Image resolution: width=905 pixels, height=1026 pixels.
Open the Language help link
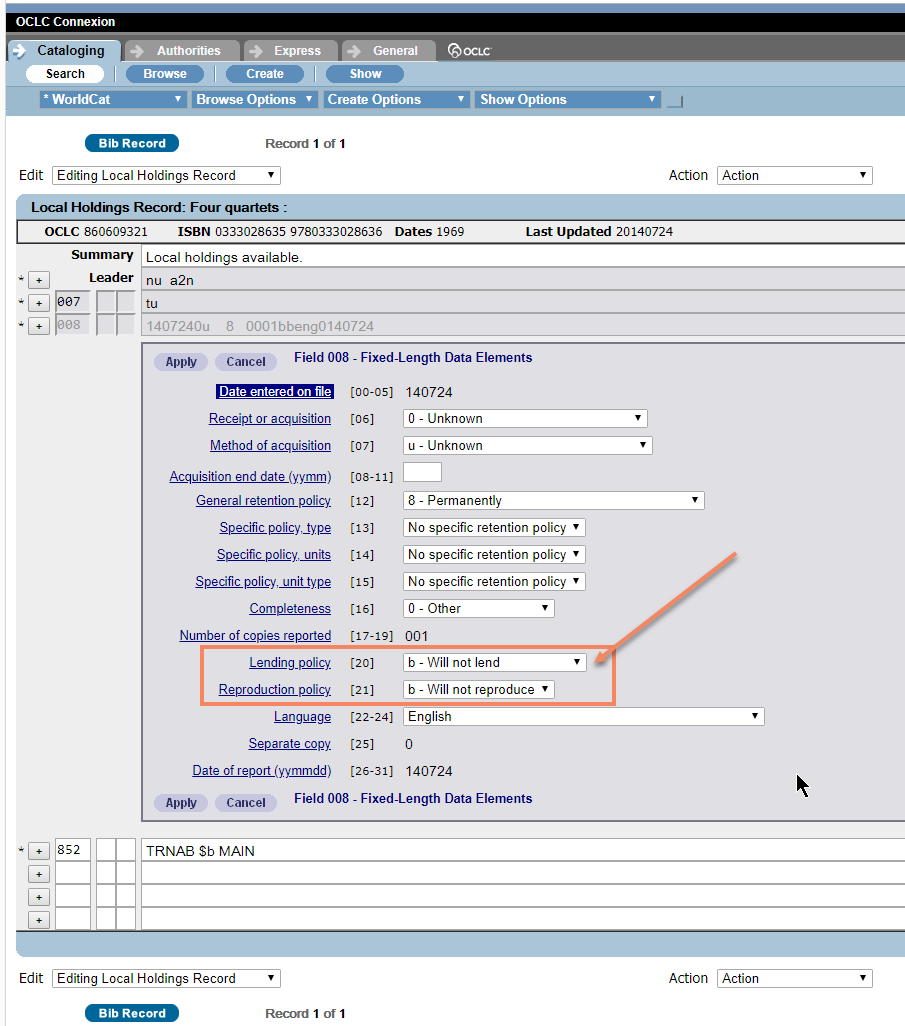(x=302, y=716)
